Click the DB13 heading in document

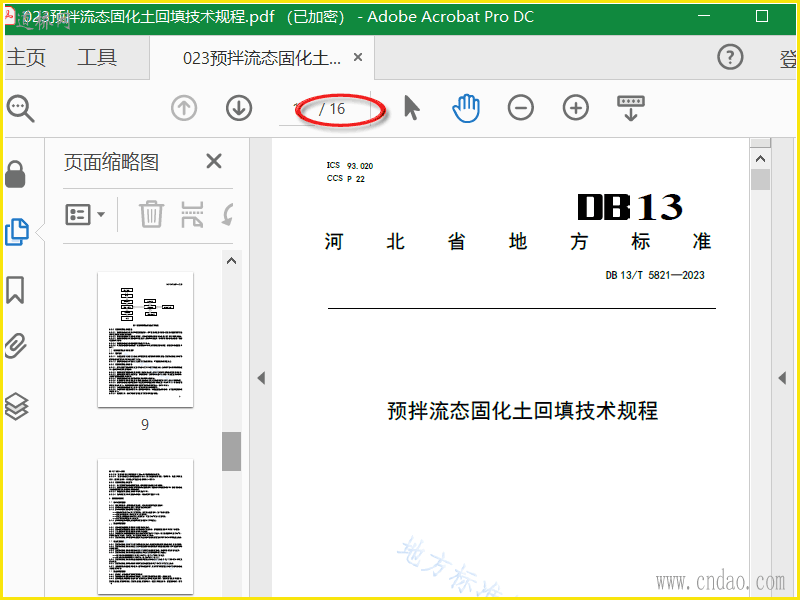[x=630, y=207]
